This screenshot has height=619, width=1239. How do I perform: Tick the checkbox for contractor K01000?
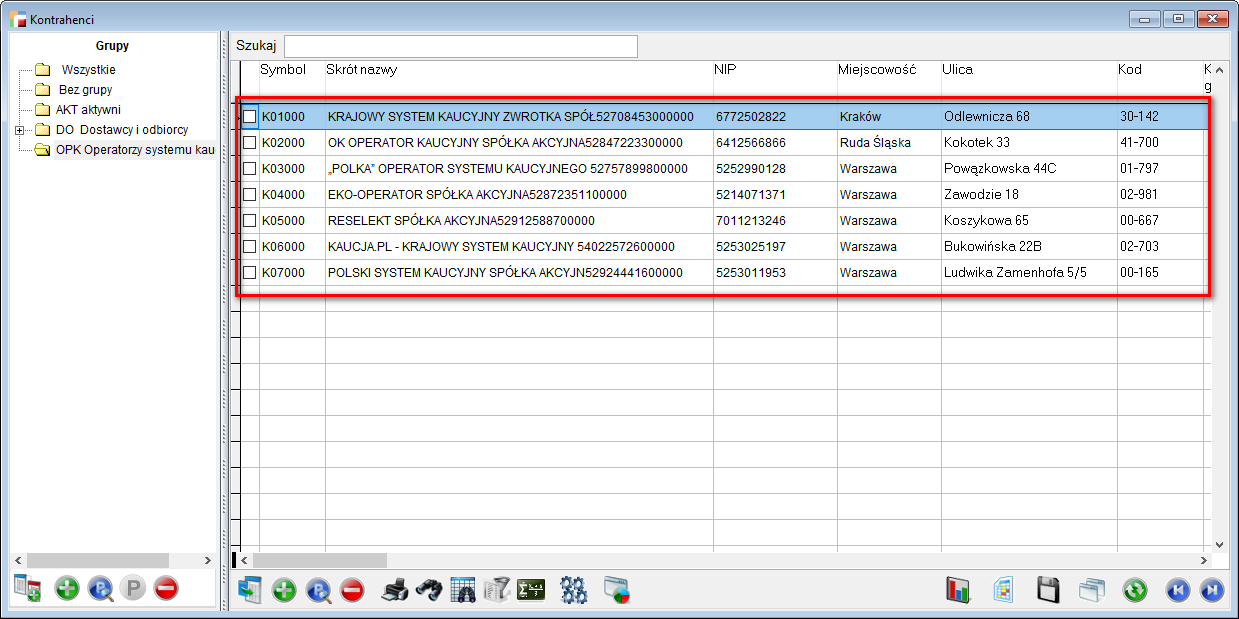(250, 117)
